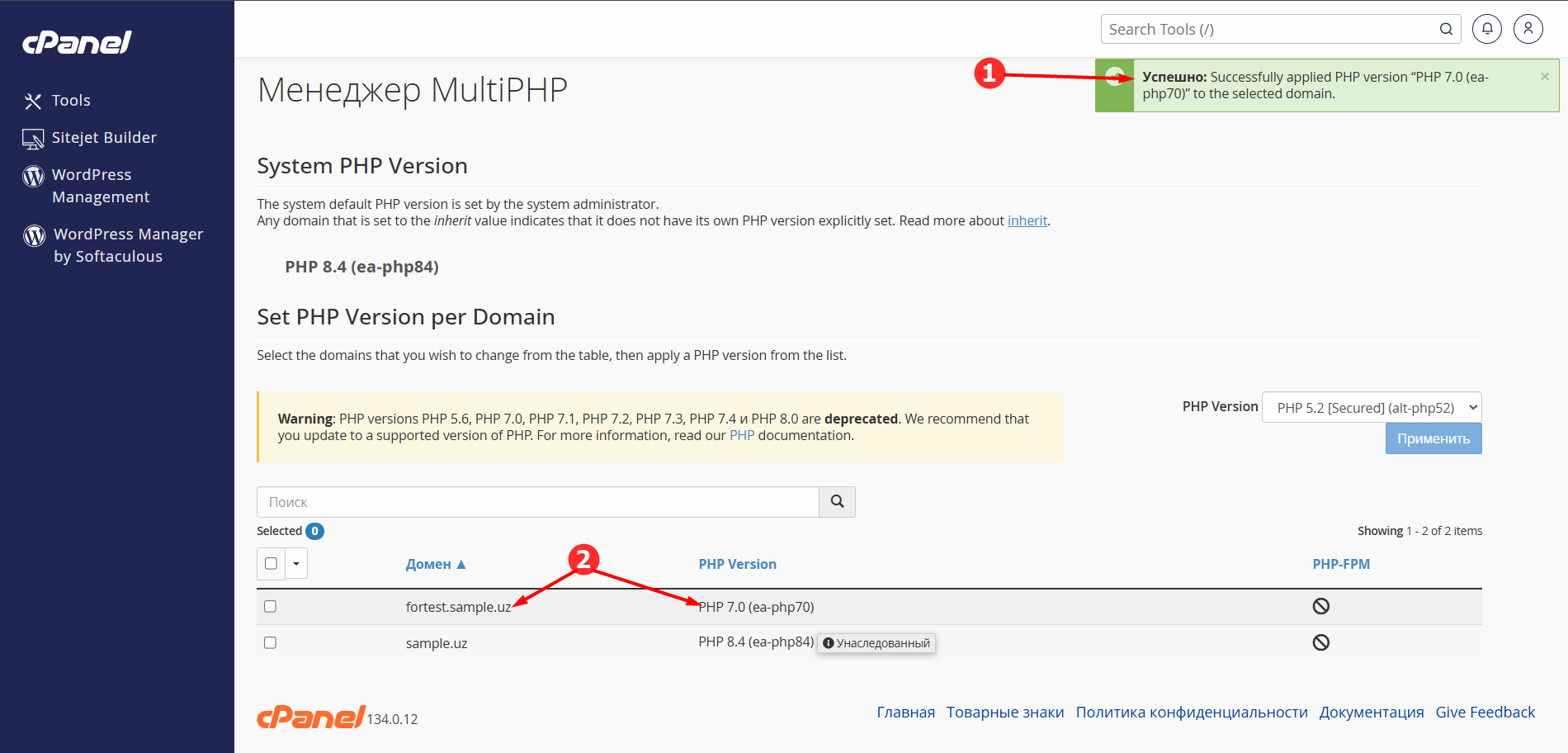Open Tools in the sidebar
Image resolution: width=1568 pixels, height=753 pixels.
(71, 101)
